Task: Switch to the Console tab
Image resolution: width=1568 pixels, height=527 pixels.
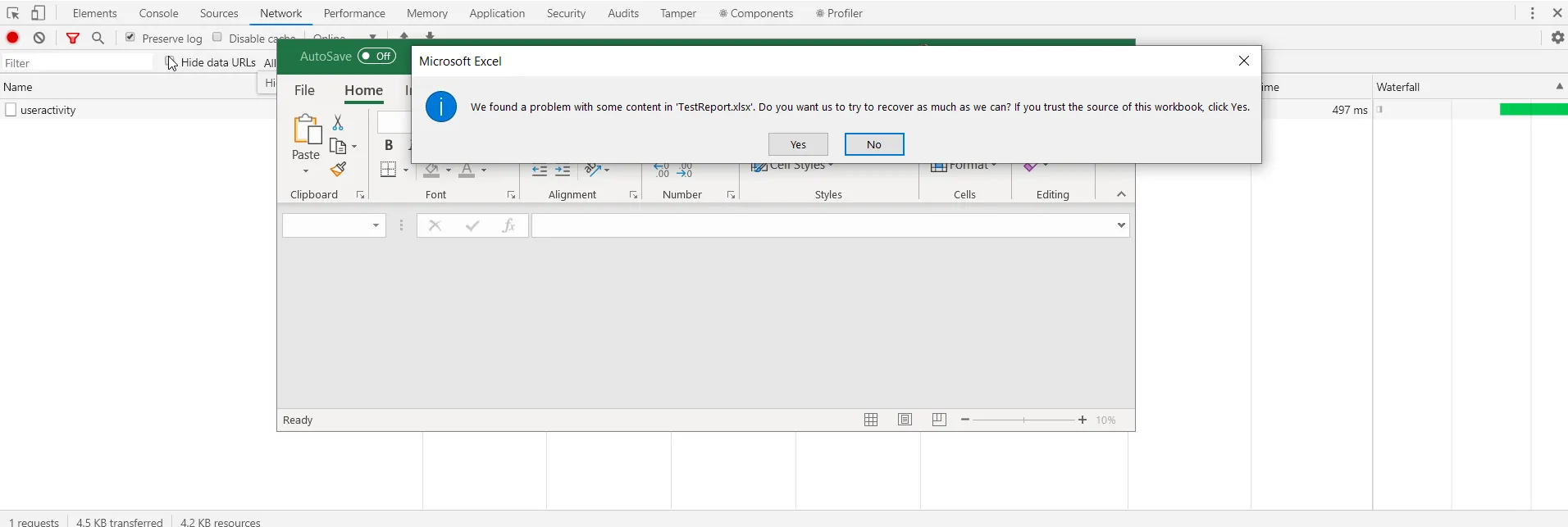Action: (159, 13)
